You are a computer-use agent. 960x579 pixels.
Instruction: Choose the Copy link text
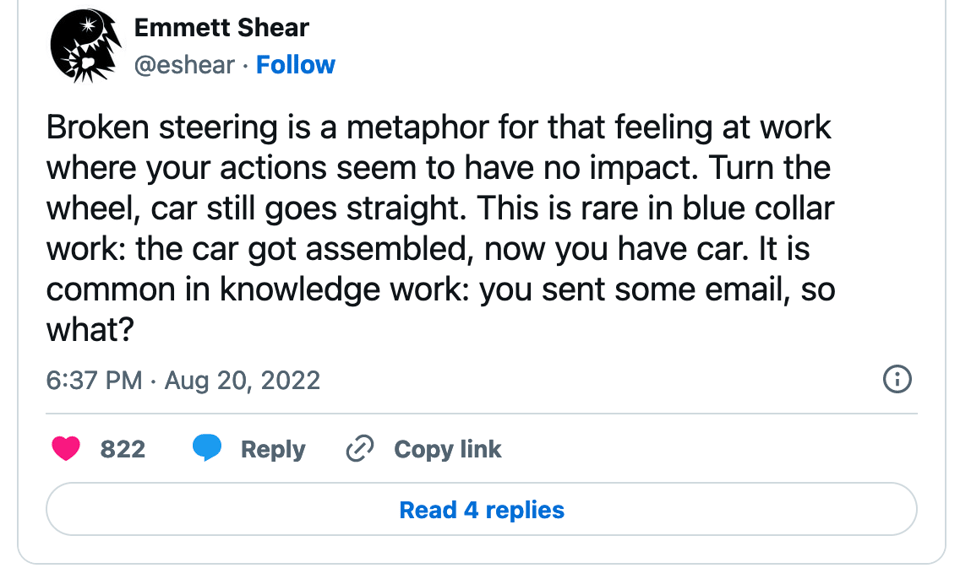[x=448, y=449]
